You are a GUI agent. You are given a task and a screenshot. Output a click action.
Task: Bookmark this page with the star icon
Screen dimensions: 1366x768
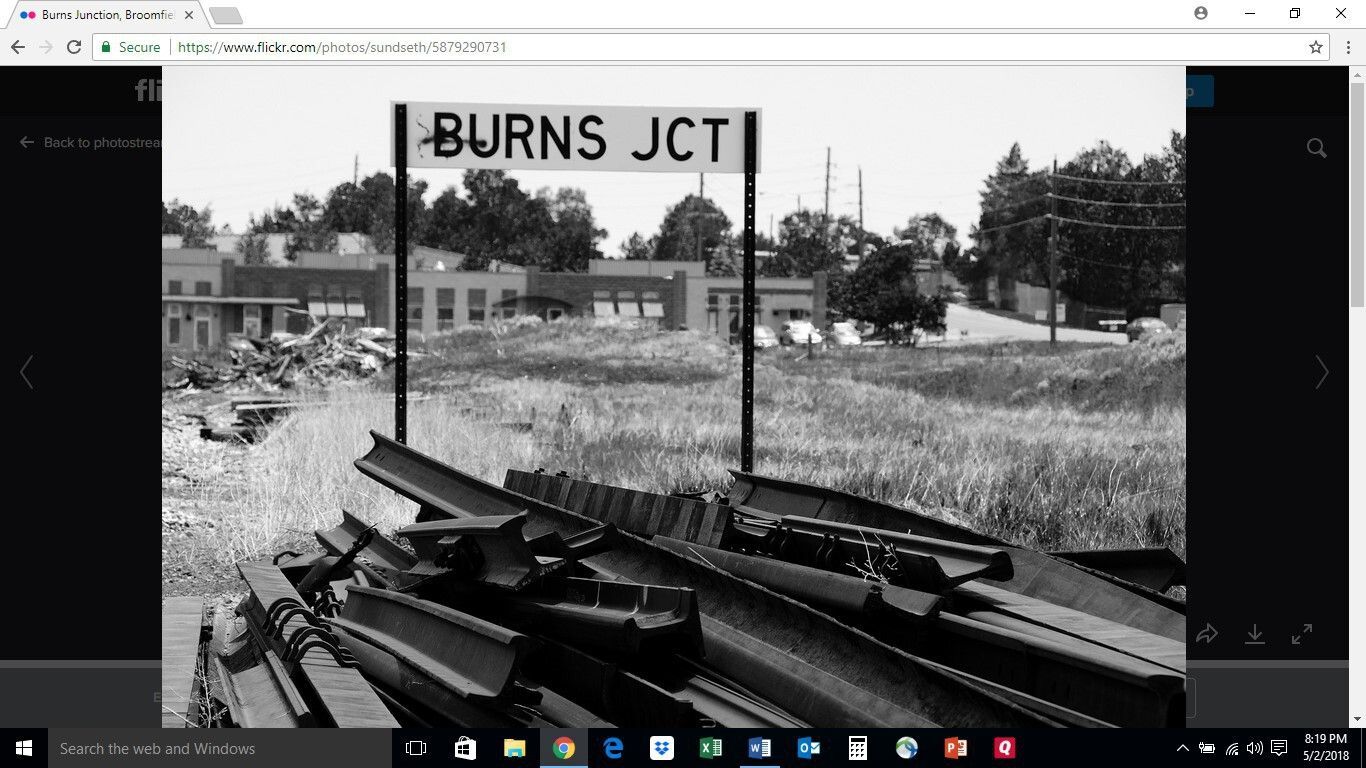(x=1316, y=47)
